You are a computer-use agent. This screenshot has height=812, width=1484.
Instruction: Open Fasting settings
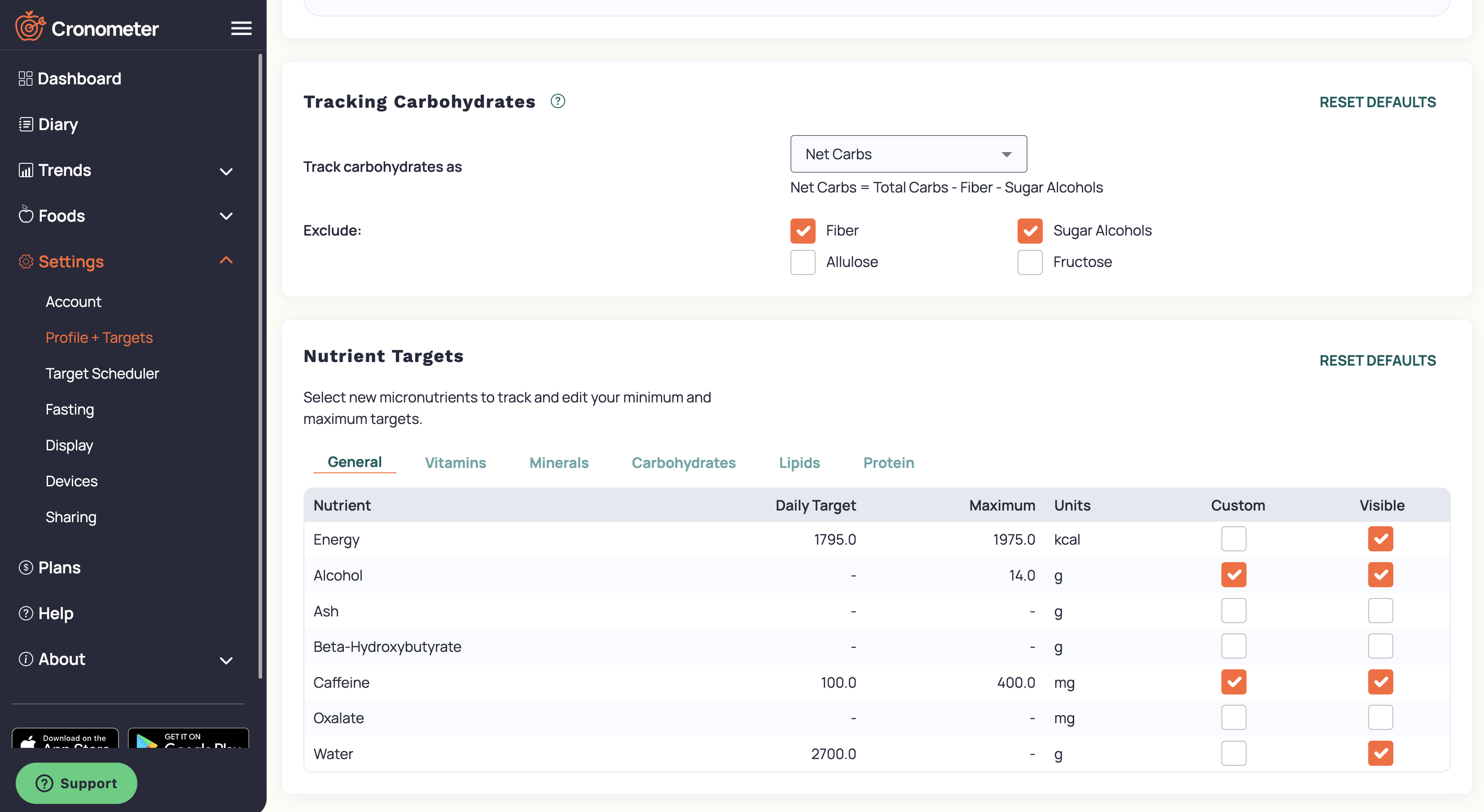point(70,410)
